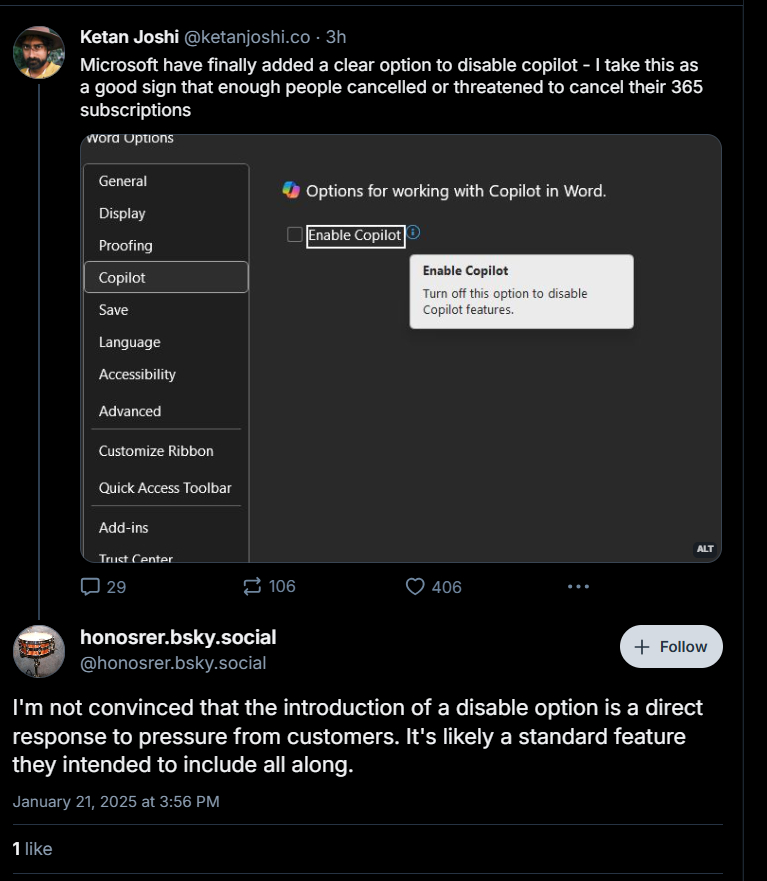
Task: Select the Proofing options category
Action: coord(166,246)
